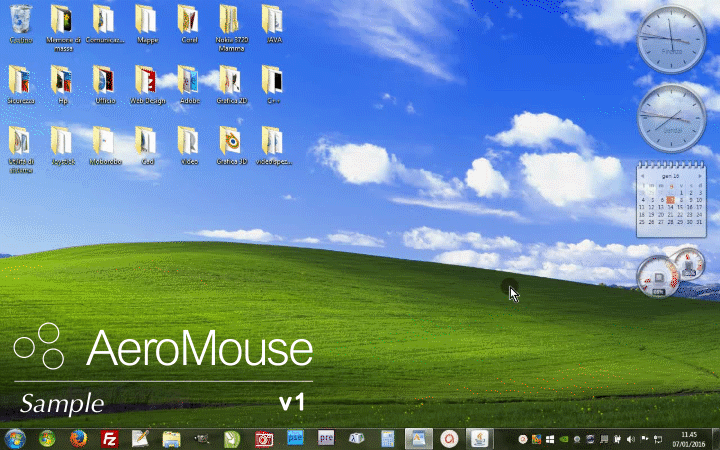The width and height of the screenshot is (720, 450).
Task: Select the Web Design folder
Action: tap(147, 84)
